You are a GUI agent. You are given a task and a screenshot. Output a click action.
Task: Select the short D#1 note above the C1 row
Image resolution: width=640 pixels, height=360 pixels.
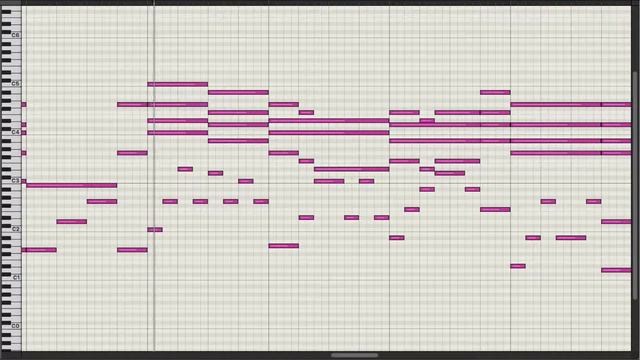[518, 266]
